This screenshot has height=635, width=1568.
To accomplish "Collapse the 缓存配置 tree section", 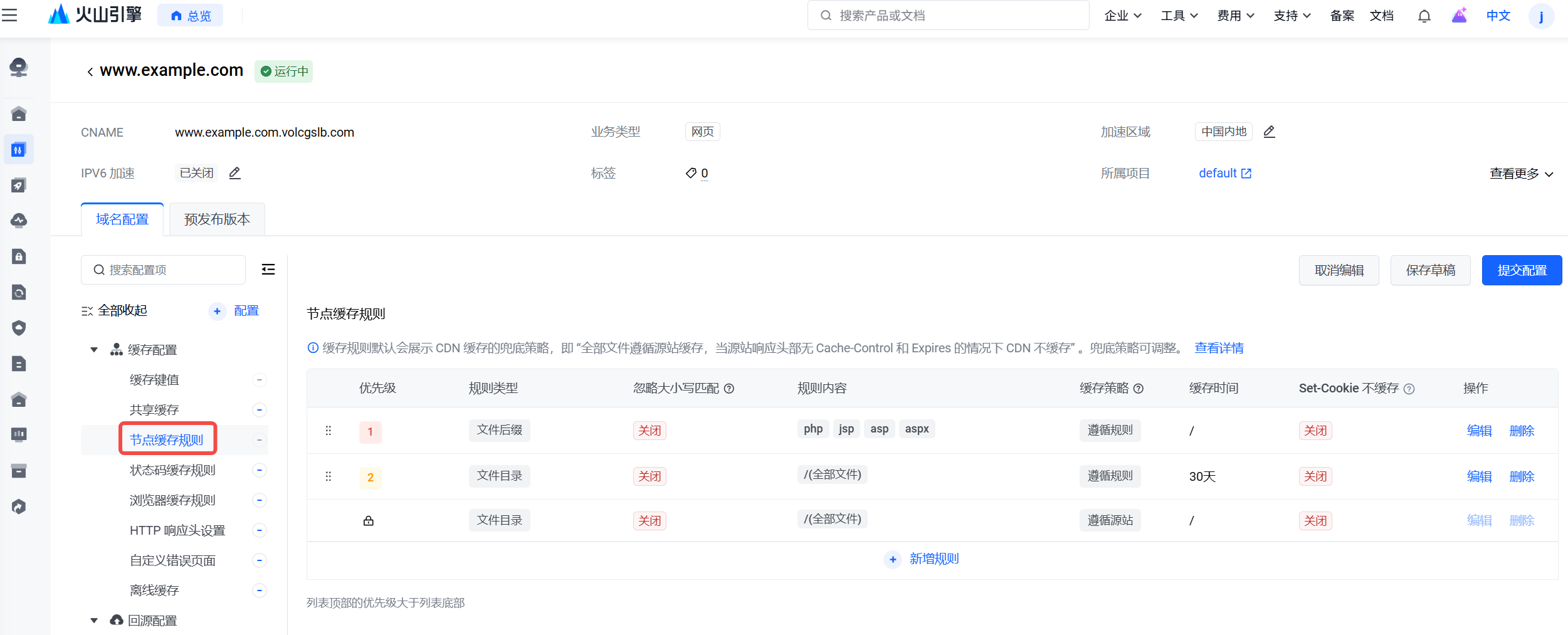I will point(94,350).
